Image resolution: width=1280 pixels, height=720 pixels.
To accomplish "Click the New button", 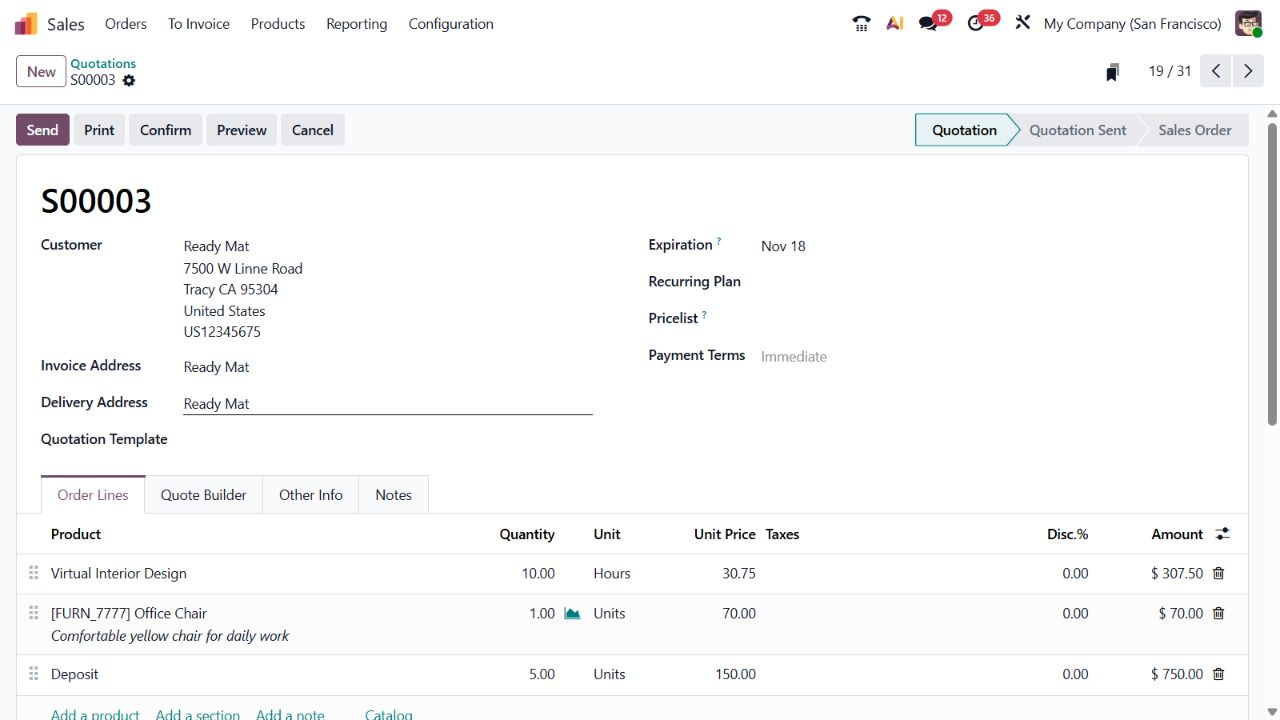I will 41,71.
